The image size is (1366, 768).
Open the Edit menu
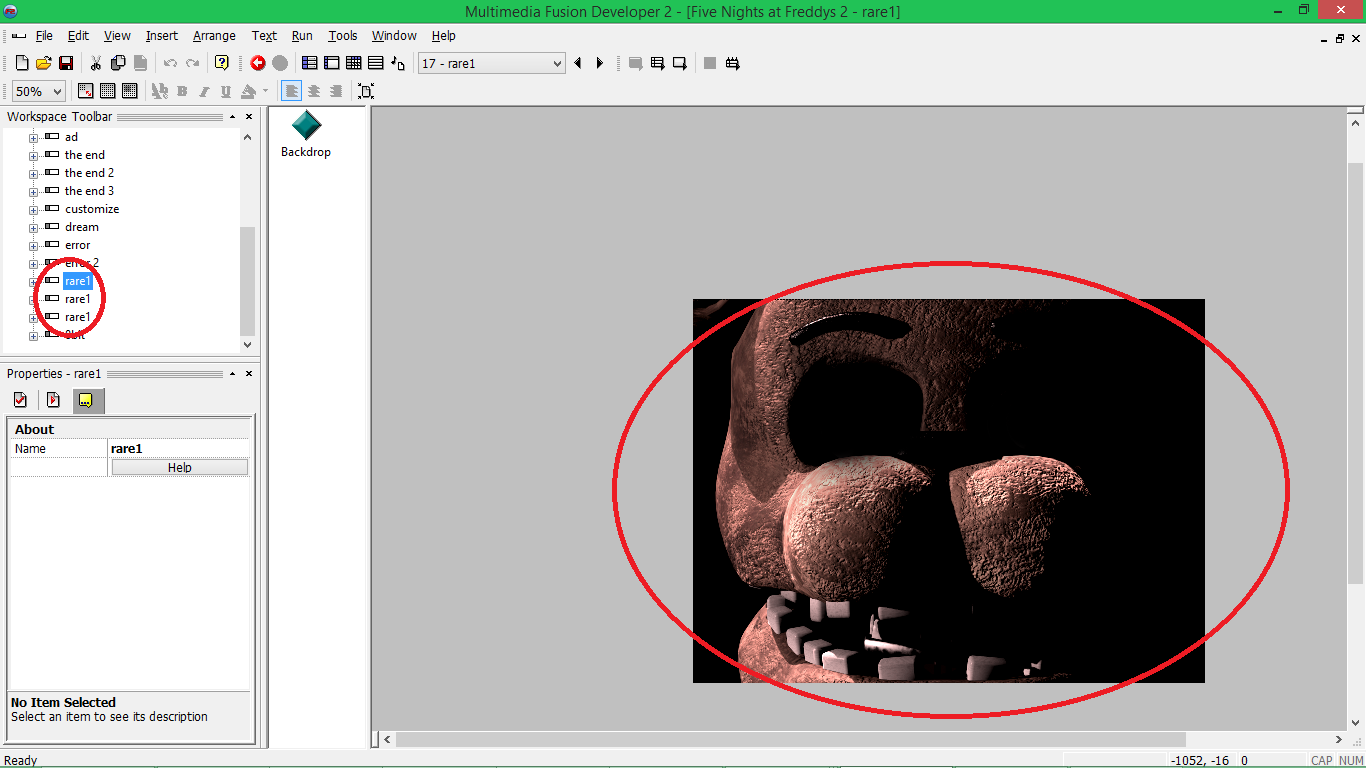click(78, 35)
